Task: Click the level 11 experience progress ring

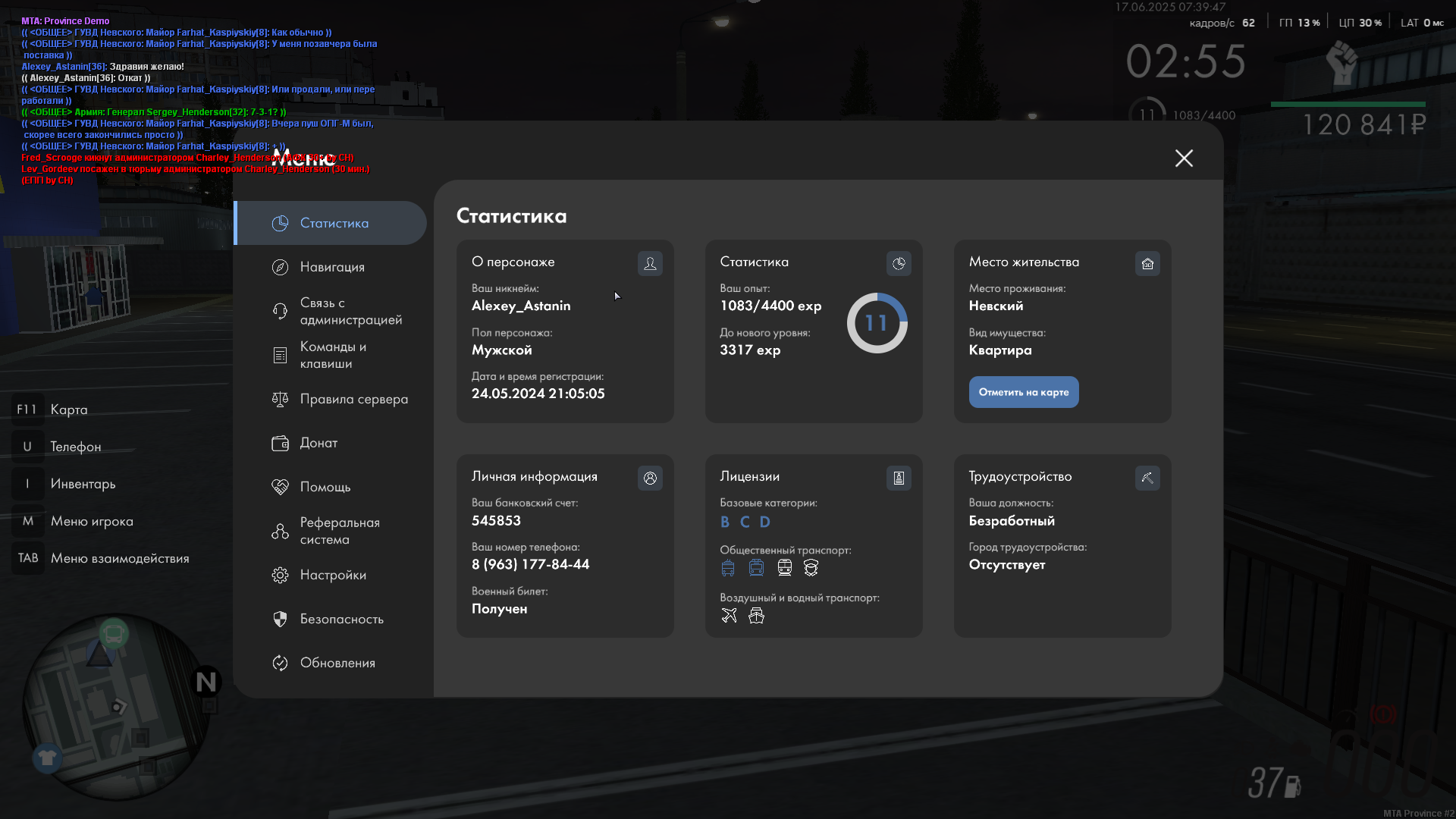Action: [x=877, y=323]
